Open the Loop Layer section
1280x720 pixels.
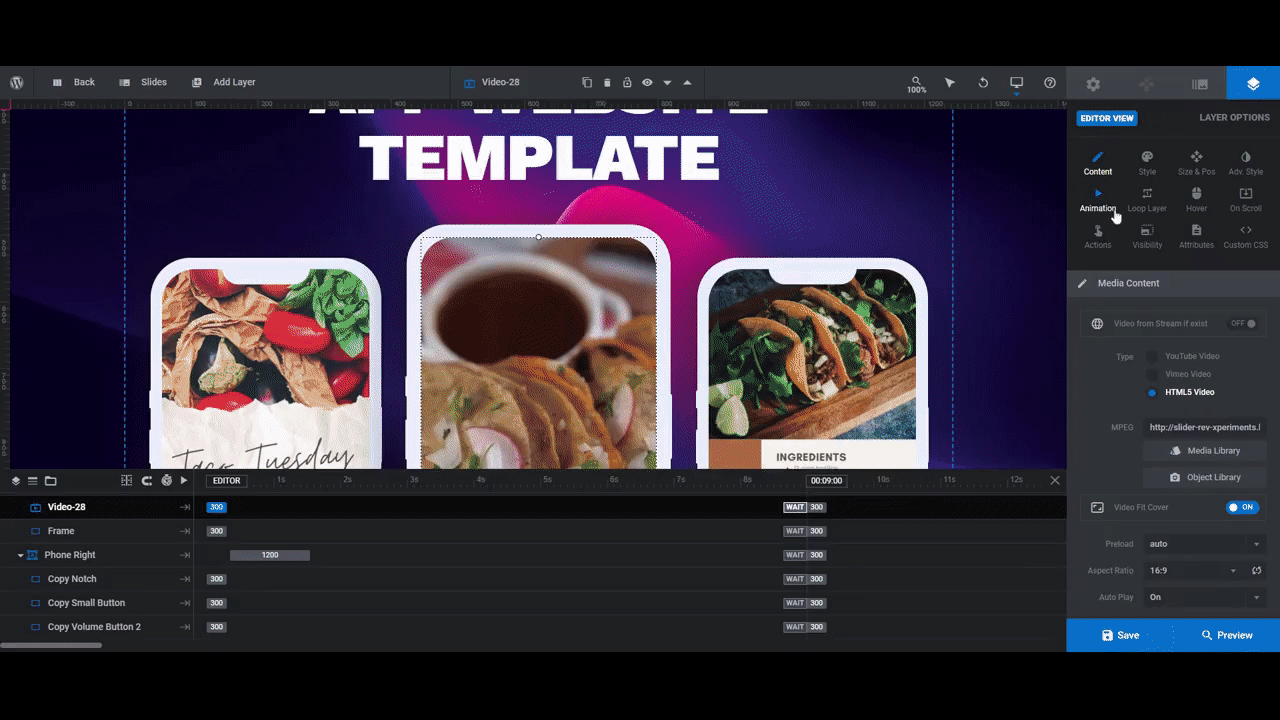pyautogui.click(x=1147, y=200)
